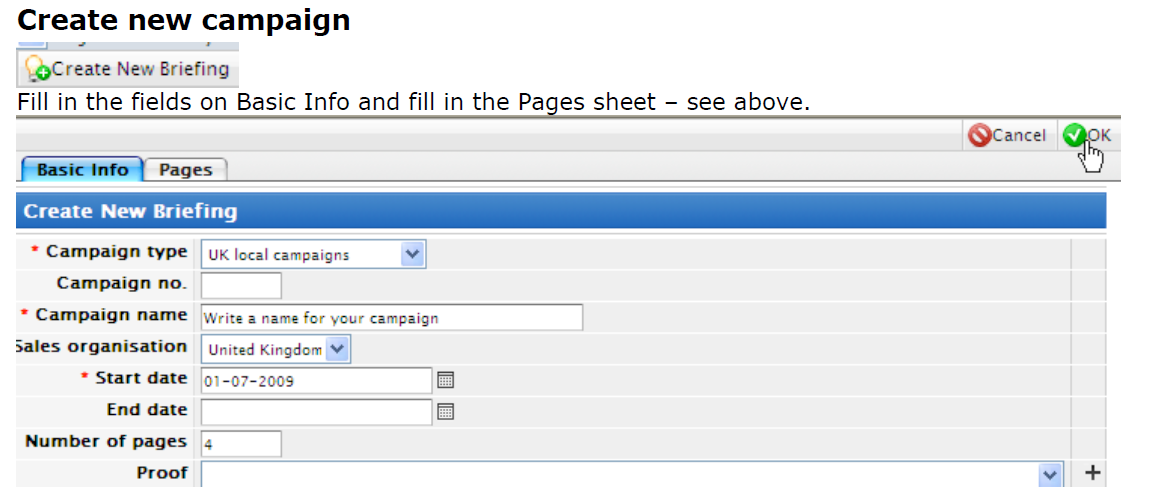
Task: Click the empty End date field
Action: pos(317,412)
